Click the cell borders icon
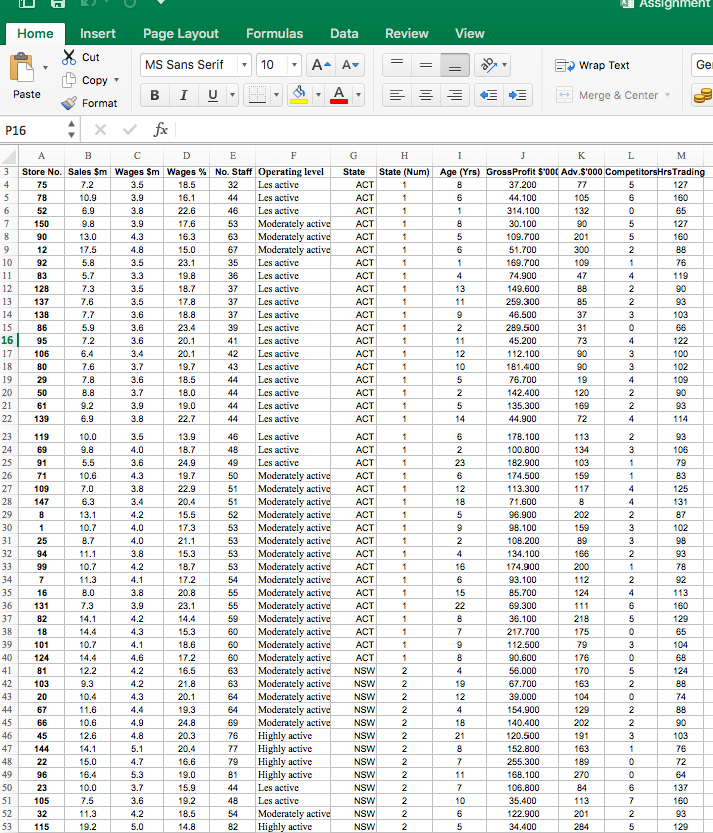Viewport: 713px width, 833px height. (258, 95)
